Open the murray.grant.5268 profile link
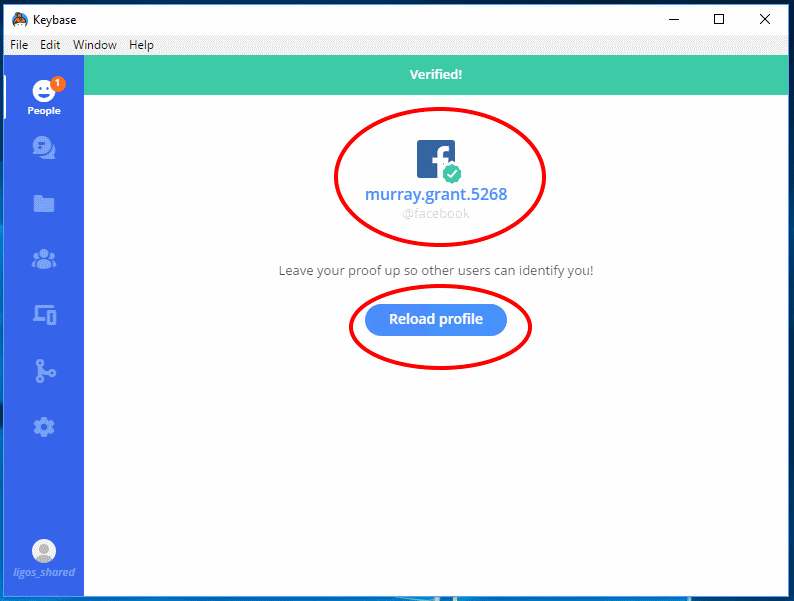 coord(436,194)
